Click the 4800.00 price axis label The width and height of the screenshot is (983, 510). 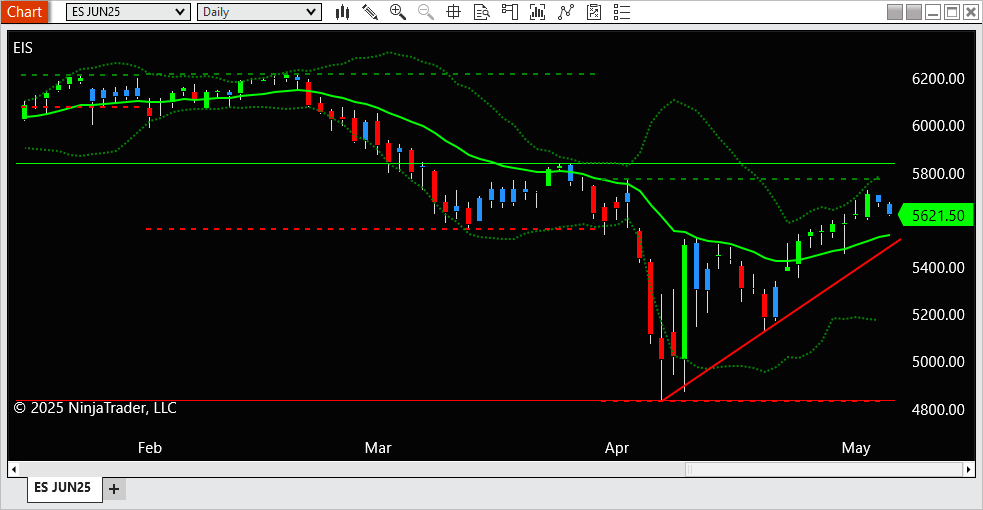[938, 410]
